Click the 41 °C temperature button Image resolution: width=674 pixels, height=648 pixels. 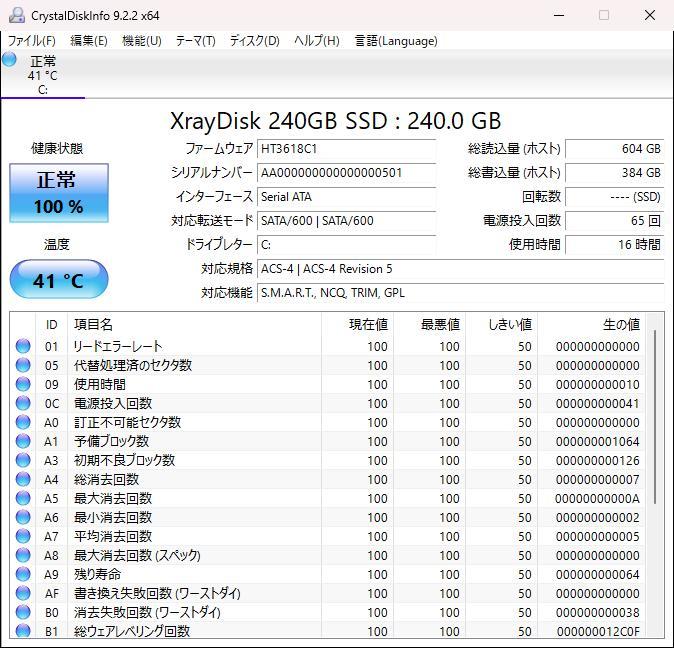click(x=59, y=279)
